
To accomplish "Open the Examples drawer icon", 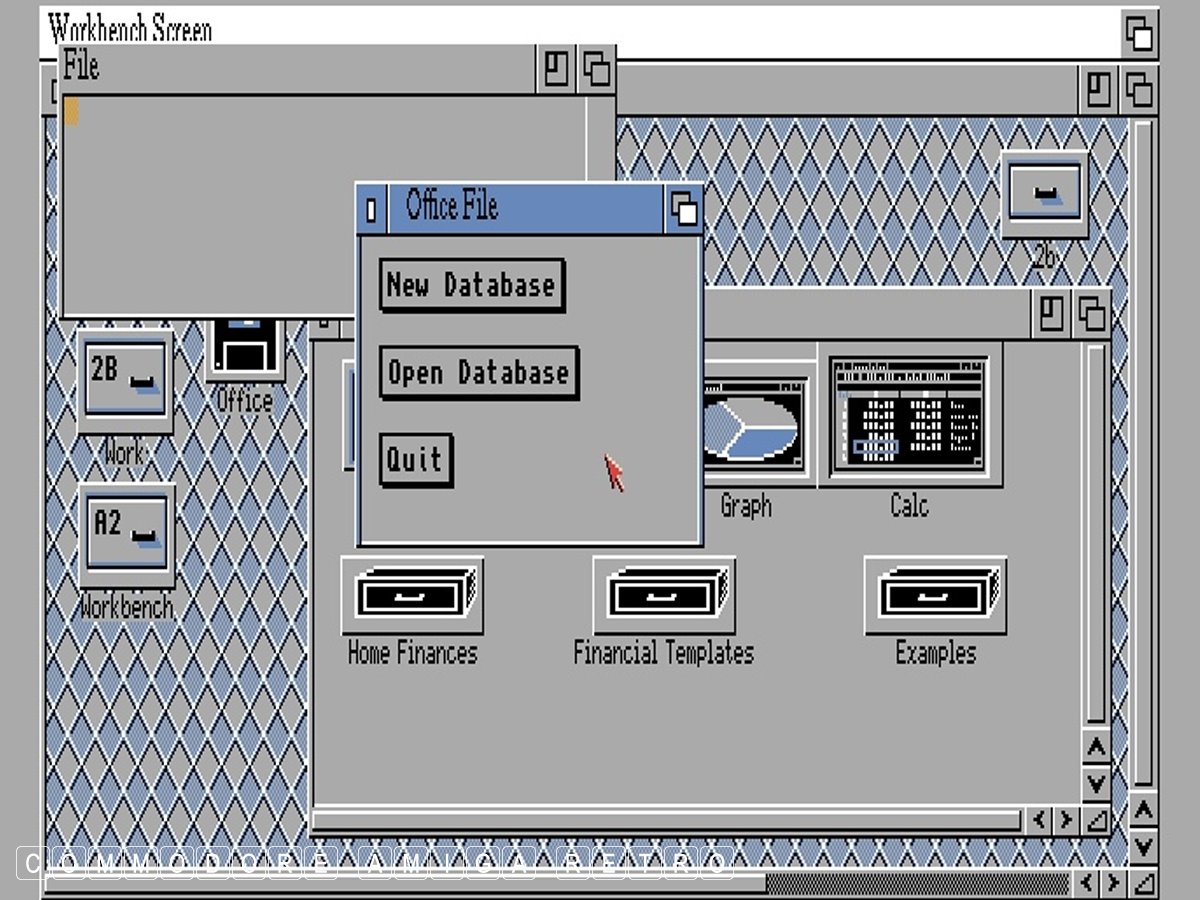I will 935,596.
